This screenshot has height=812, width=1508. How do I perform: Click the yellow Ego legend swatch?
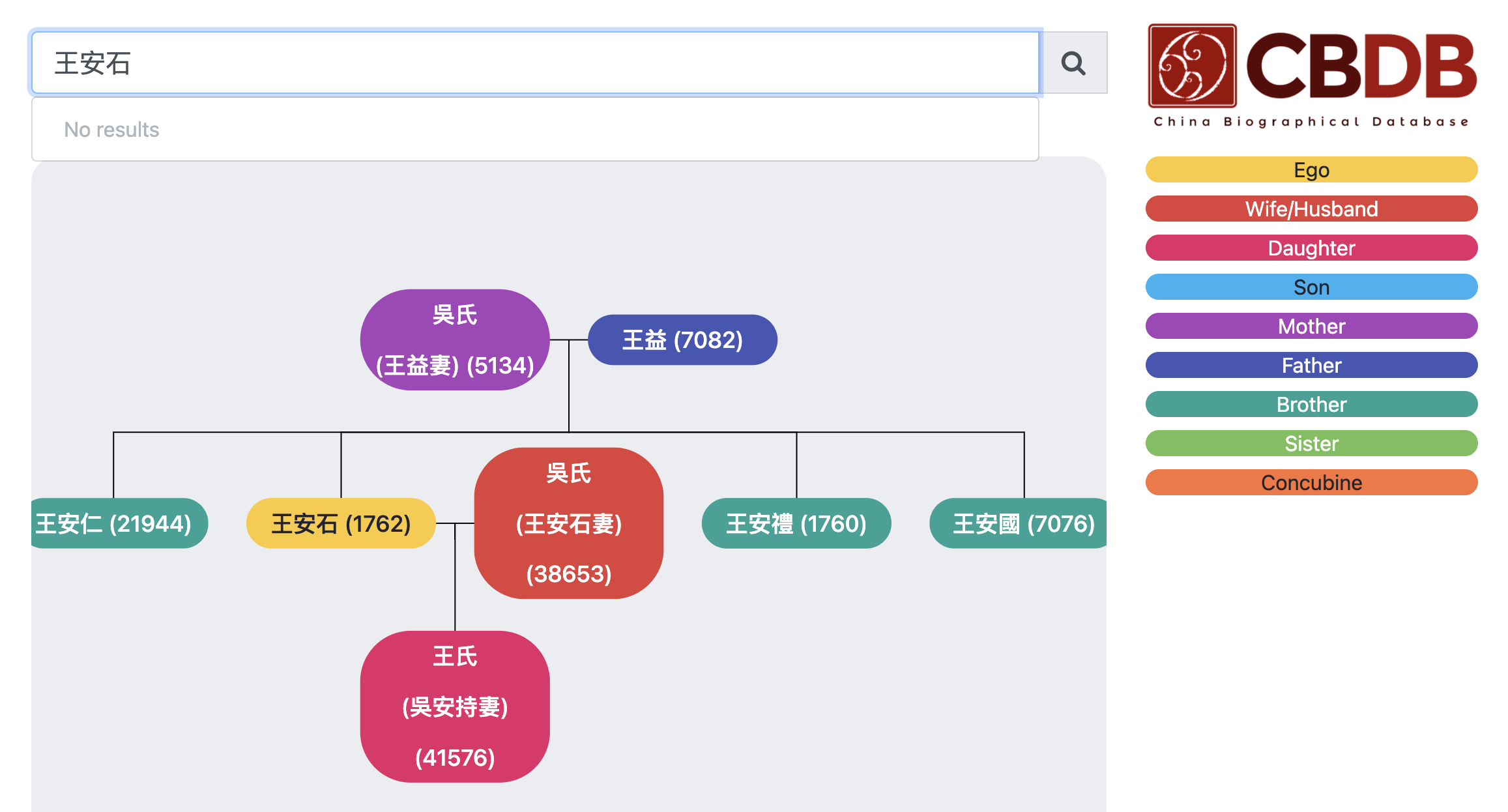1311,170
